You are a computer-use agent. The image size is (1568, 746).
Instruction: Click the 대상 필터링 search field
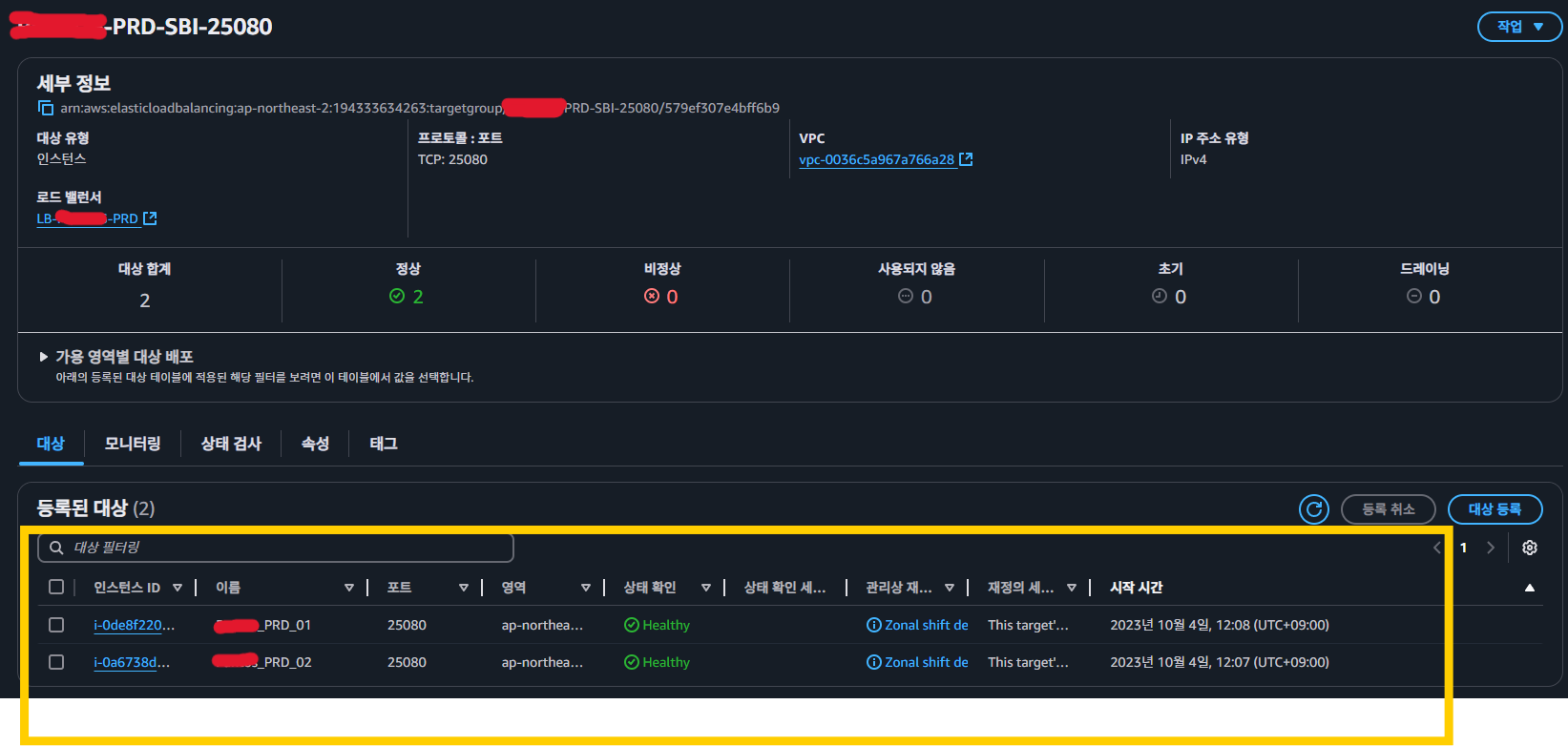pos(276,548)
